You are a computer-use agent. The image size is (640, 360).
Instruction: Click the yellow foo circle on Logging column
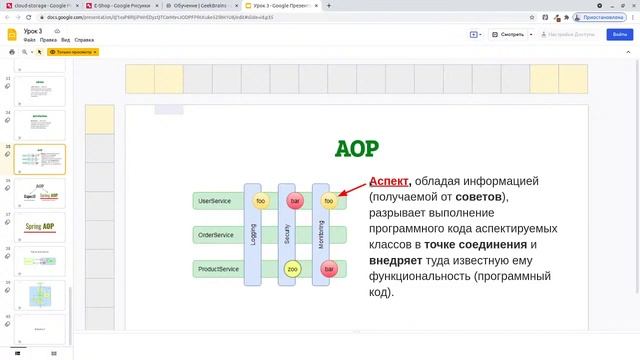tap(260, 201)
